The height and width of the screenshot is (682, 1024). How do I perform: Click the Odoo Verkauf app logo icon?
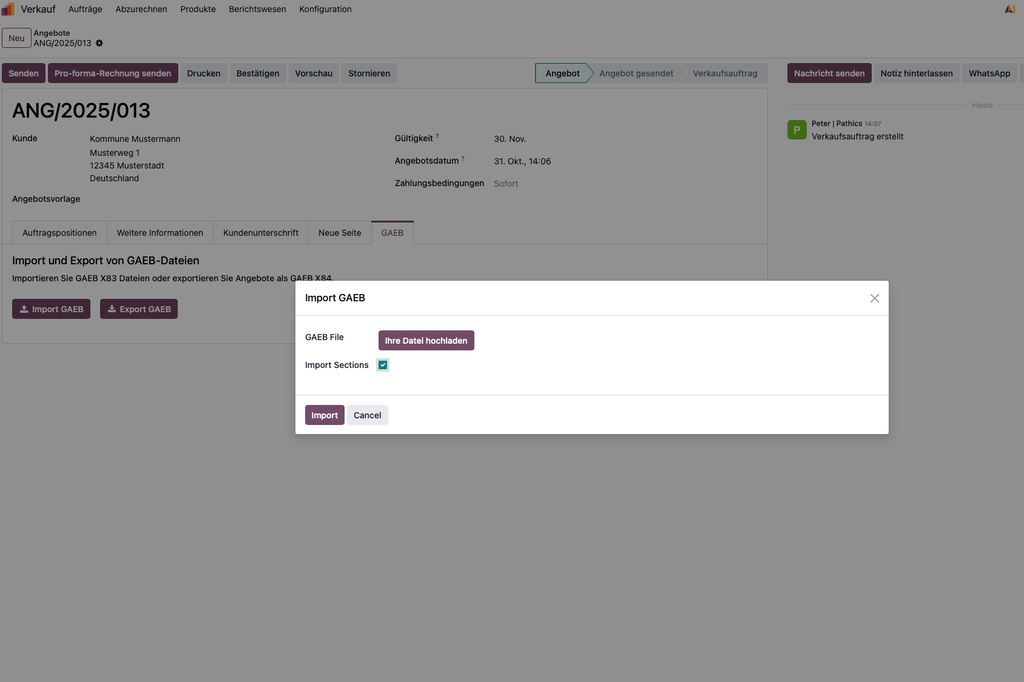click(8, 9)
